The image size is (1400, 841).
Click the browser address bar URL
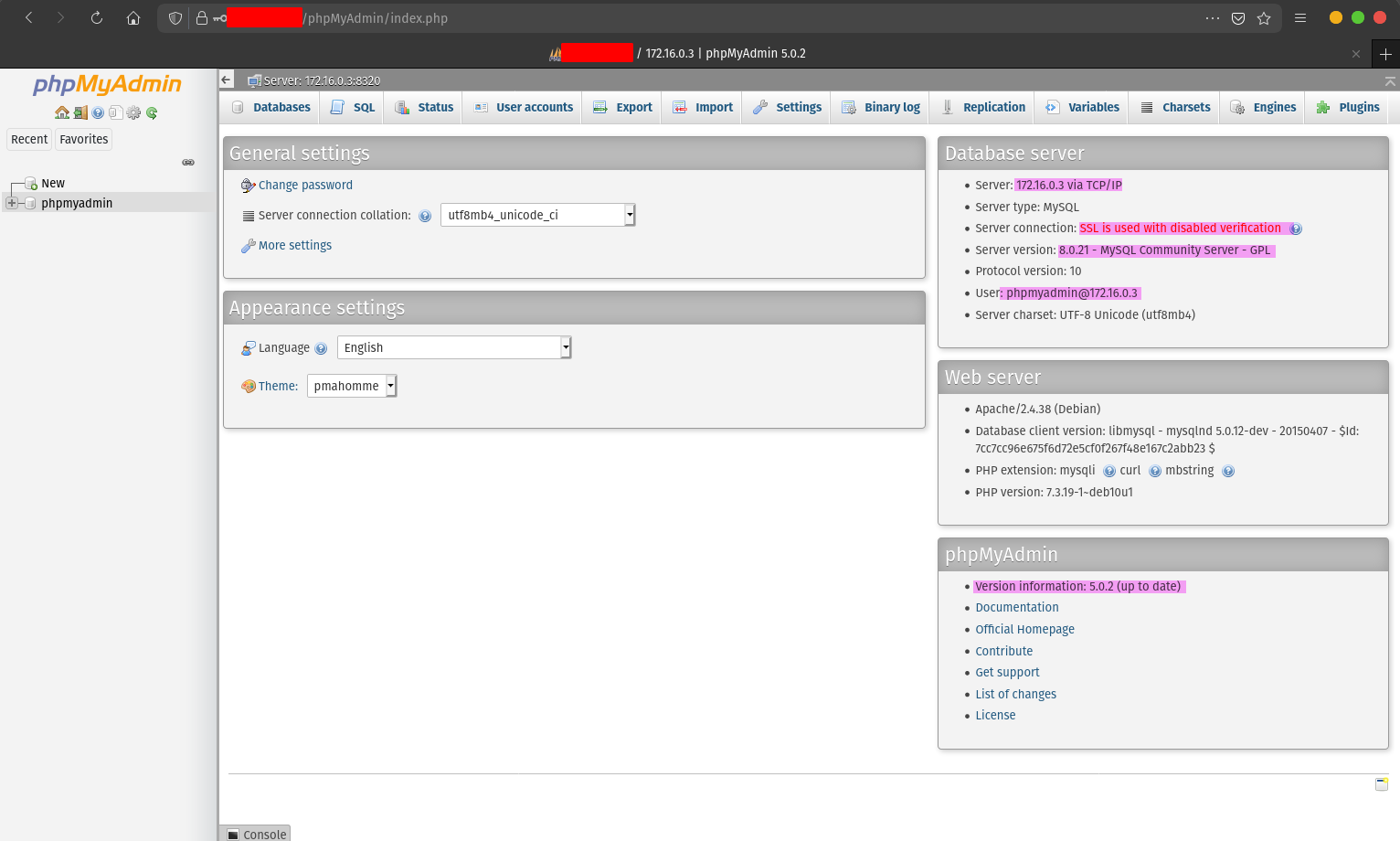[377, 18]
